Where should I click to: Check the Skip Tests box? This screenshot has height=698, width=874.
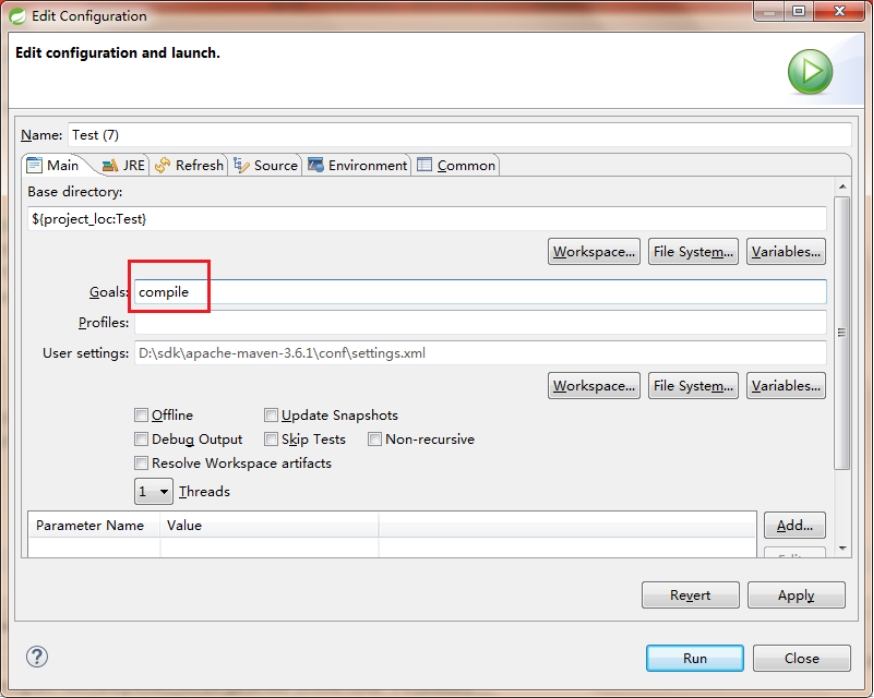[x=271, y=439]
